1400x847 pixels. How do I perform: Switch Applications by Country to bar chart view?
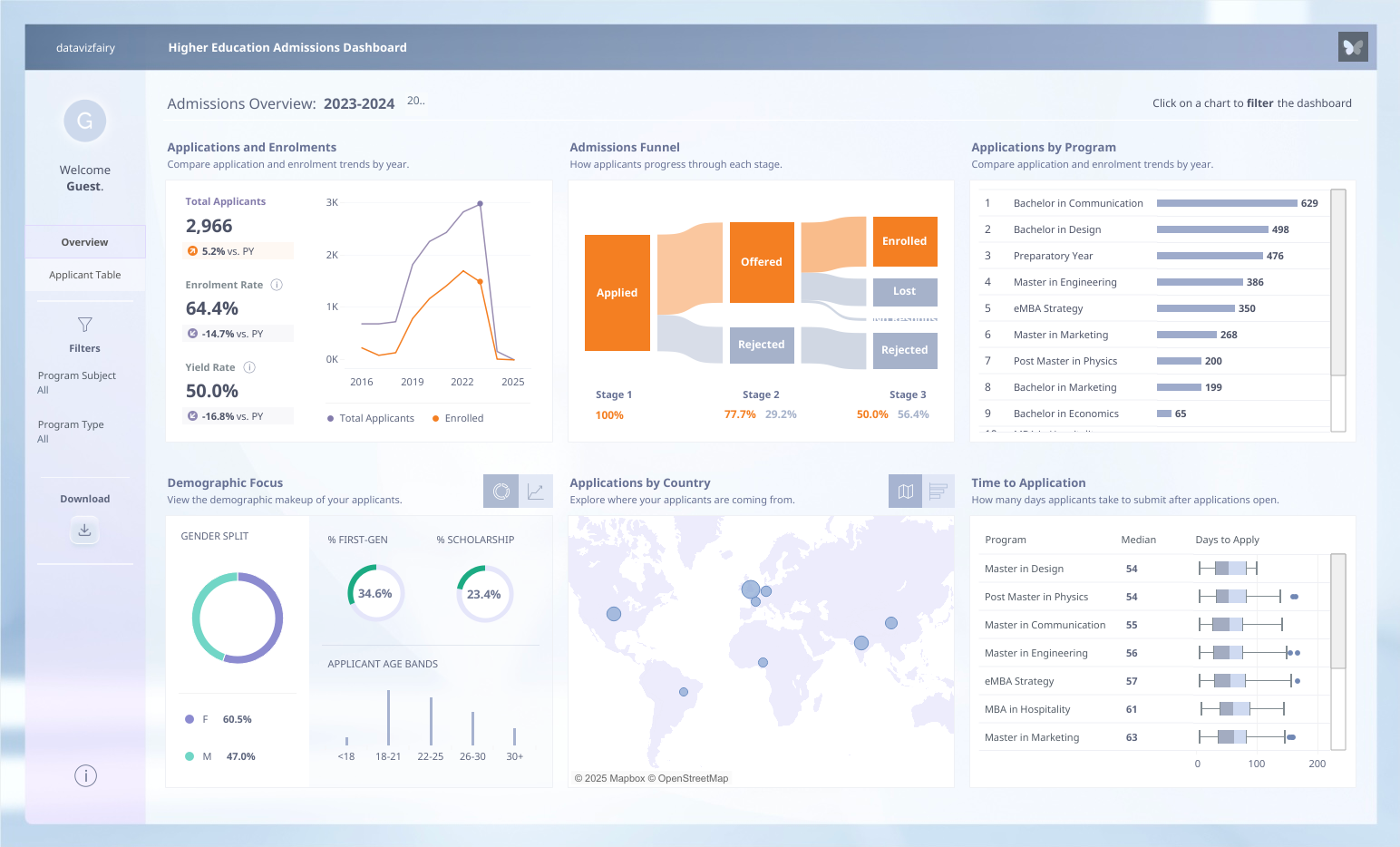click(938, 492)
